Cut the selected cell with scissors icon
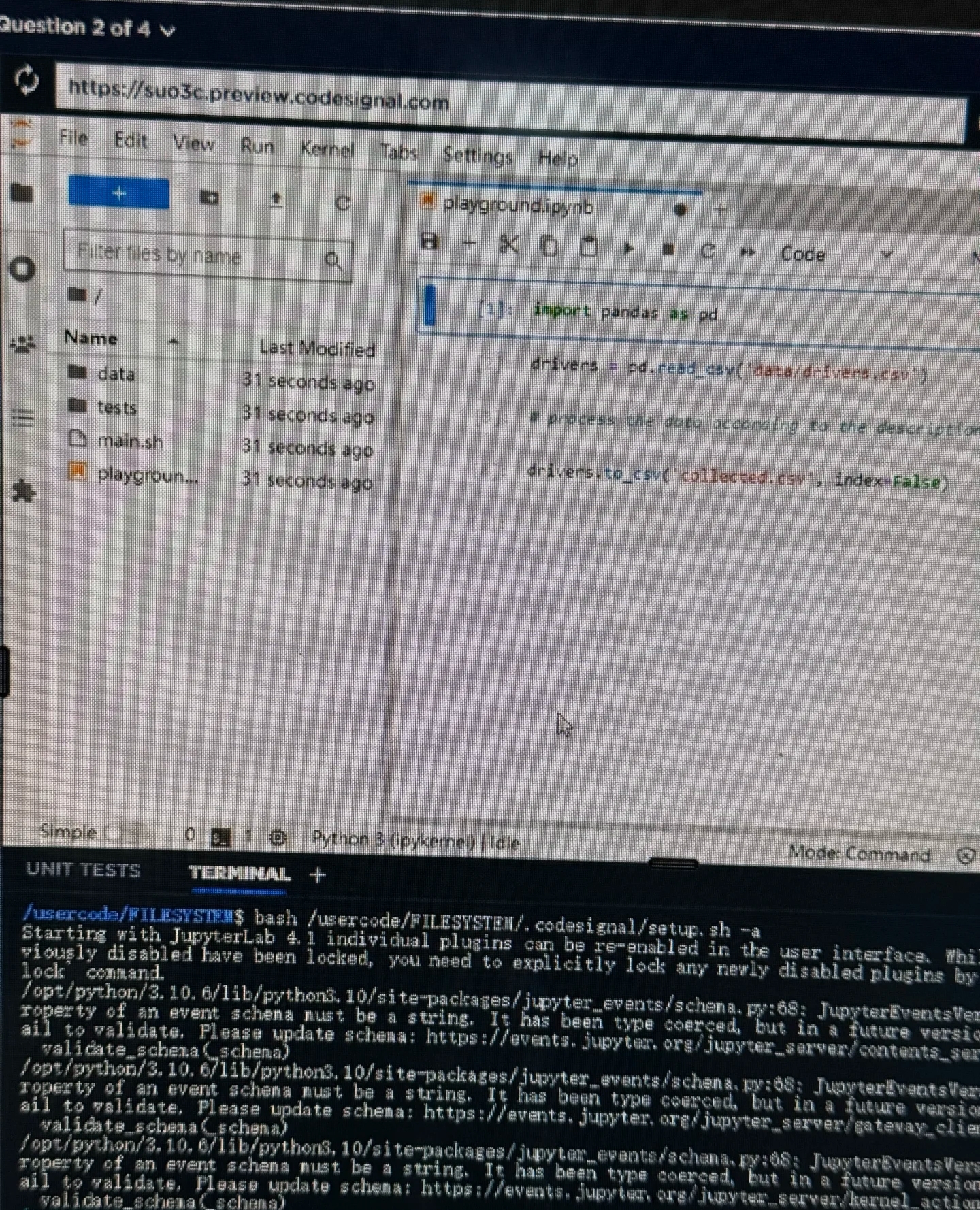The image size is (980, 1210). click(508, 244)
